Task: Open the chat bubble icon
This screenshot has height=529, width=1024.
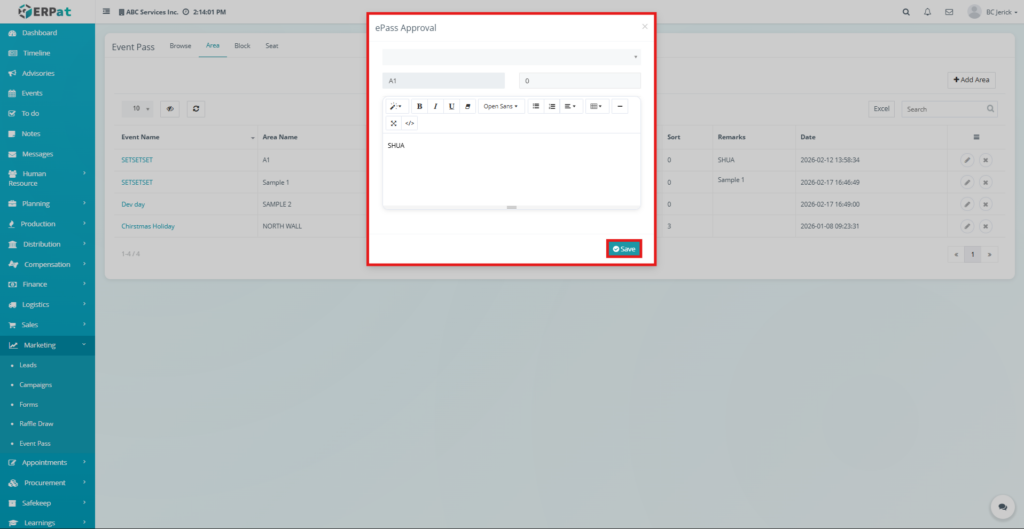Action: point(1002,507)
